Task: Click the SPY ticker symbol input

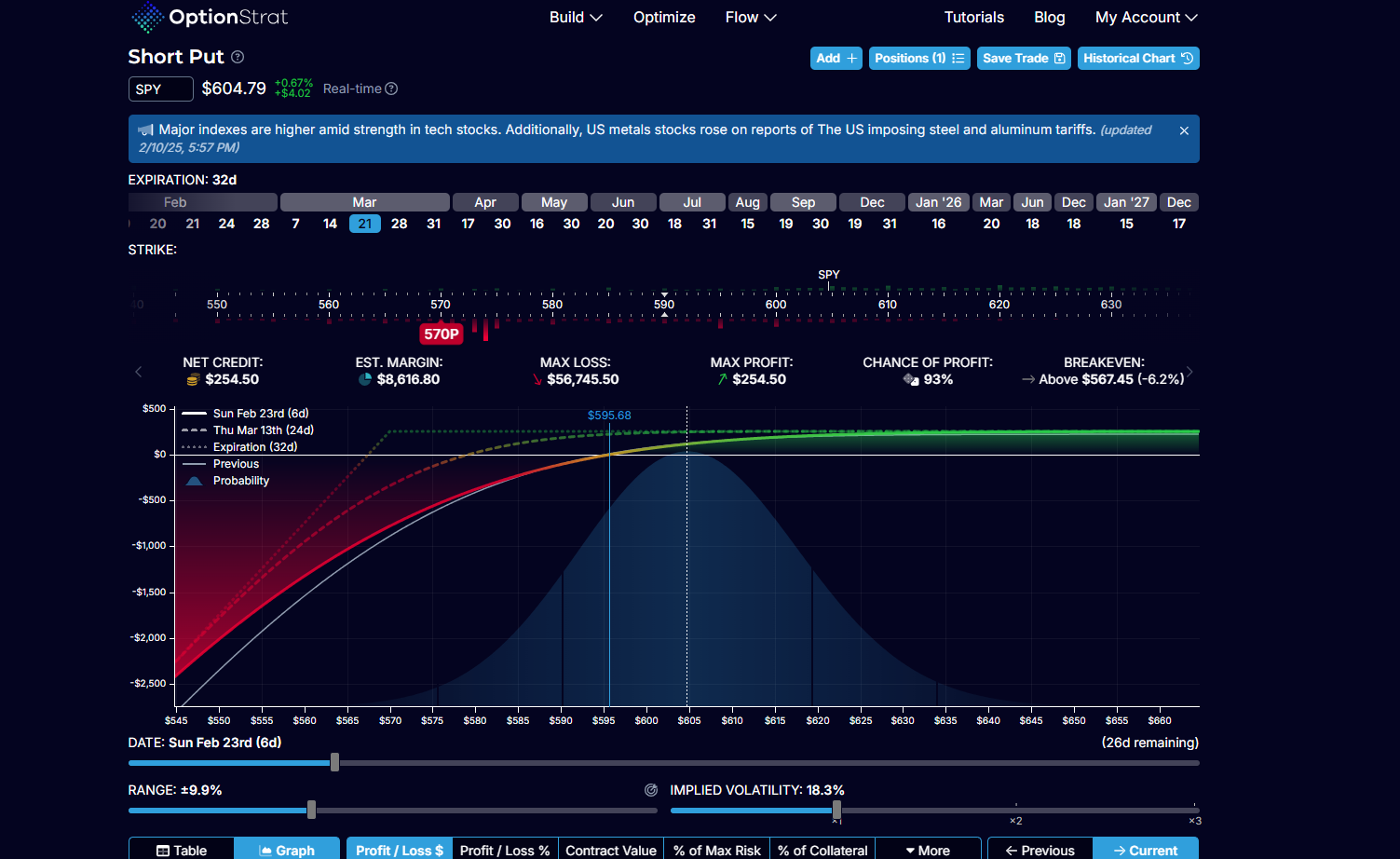Action: pos(160,89)
